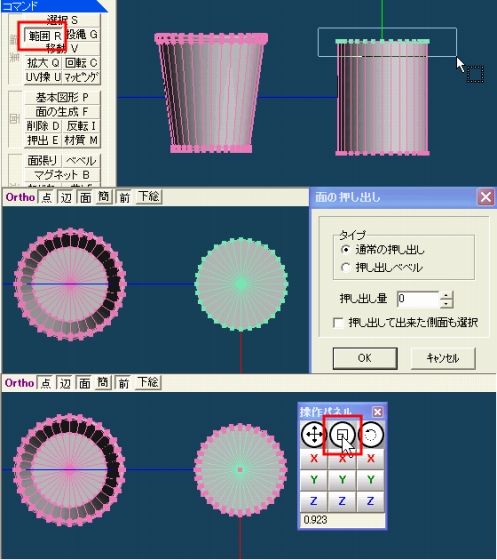The width and height of the screenshot is (497, 560).
Task: Toggle 点 in the toolbar of the 操作パネル viewport
Action: 45,383
